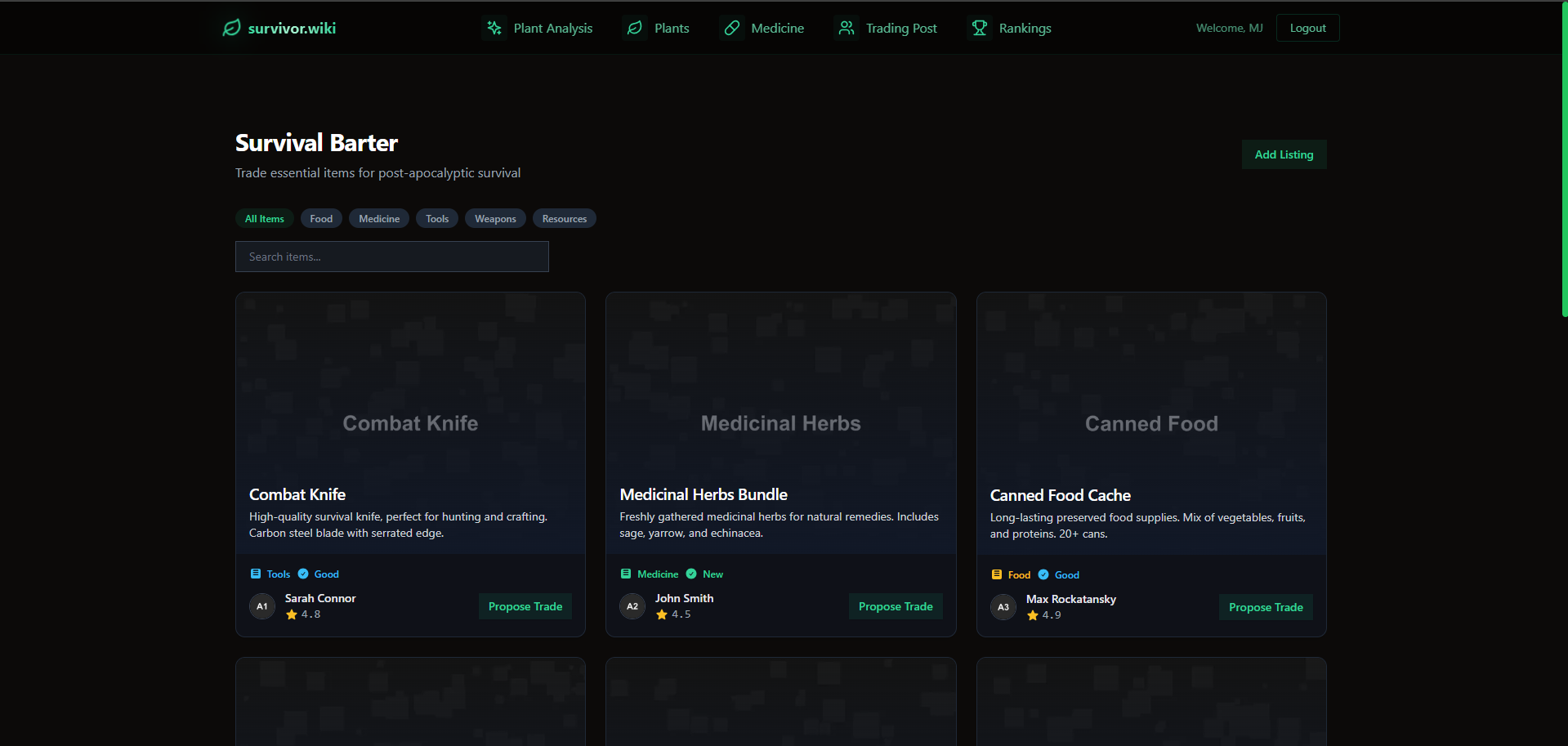View the Rankings page
The image size is (1568, 746).
(x=1010, y=28)
